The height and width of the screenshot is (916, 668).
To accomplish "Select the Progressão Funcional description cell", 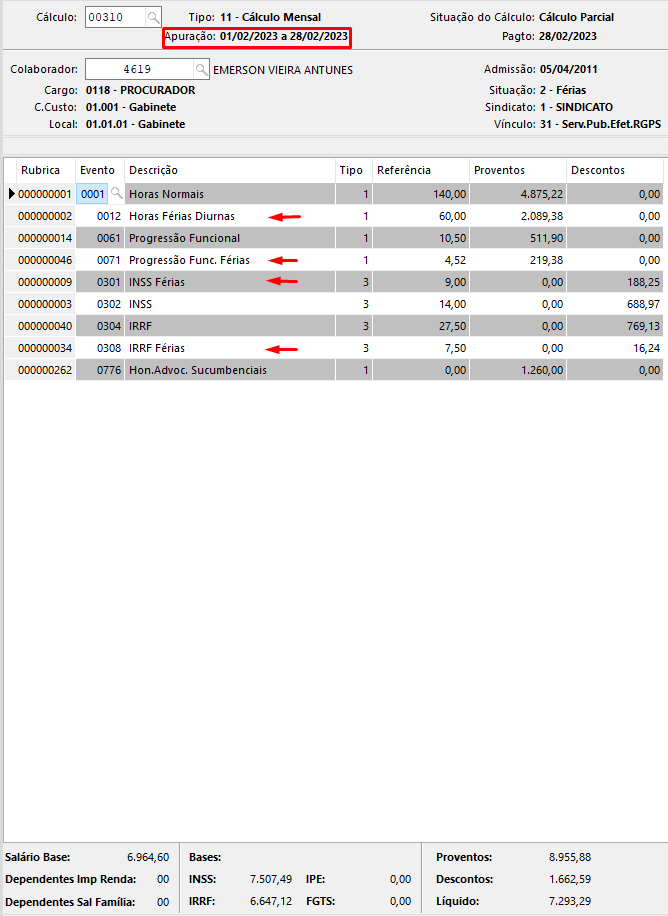I will (230, 238).
